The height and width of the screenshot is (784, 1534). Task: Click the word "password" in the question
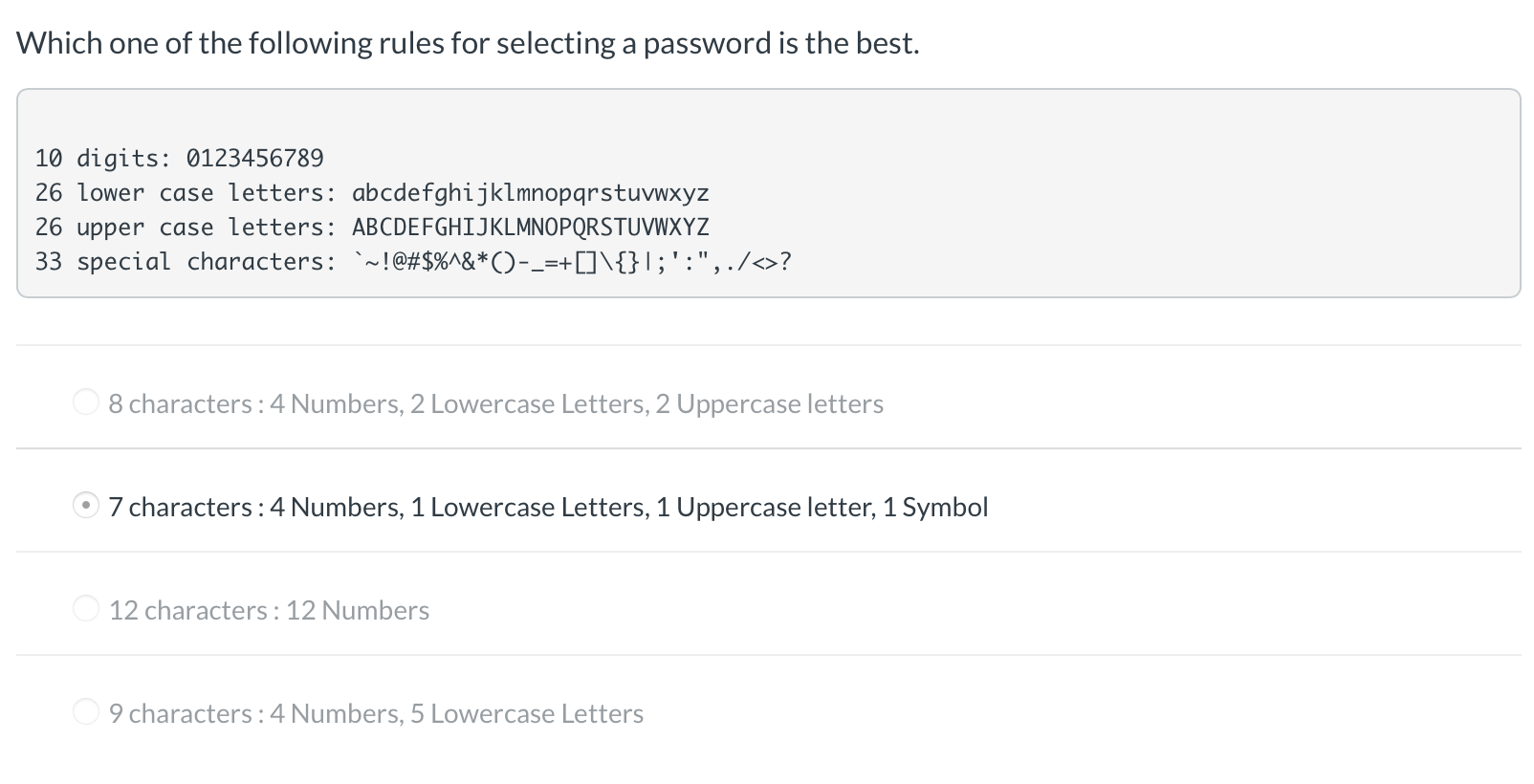point(707,43)
